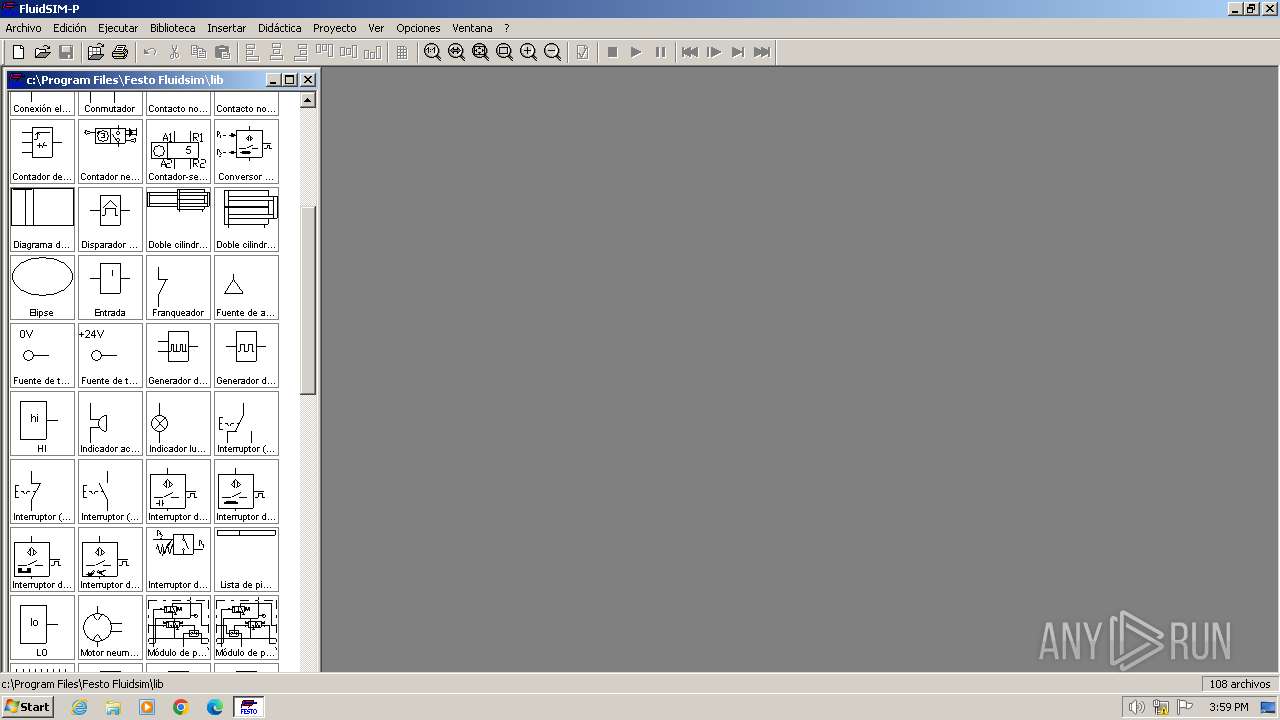Zoom to fit whole circuit
1280x720 pixels.
coord(480,52)
